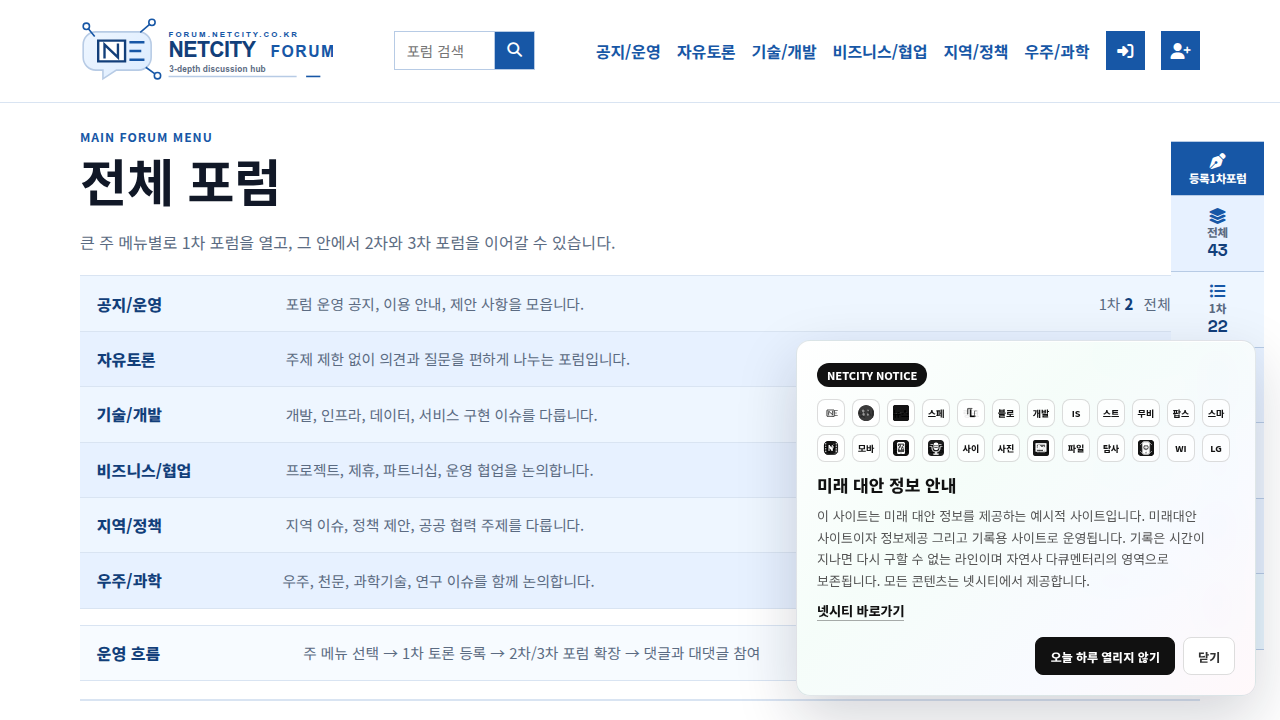Open the 1차 22 list sidebar item
This screenshot has width=1280, height=720.
[1217, 309]
